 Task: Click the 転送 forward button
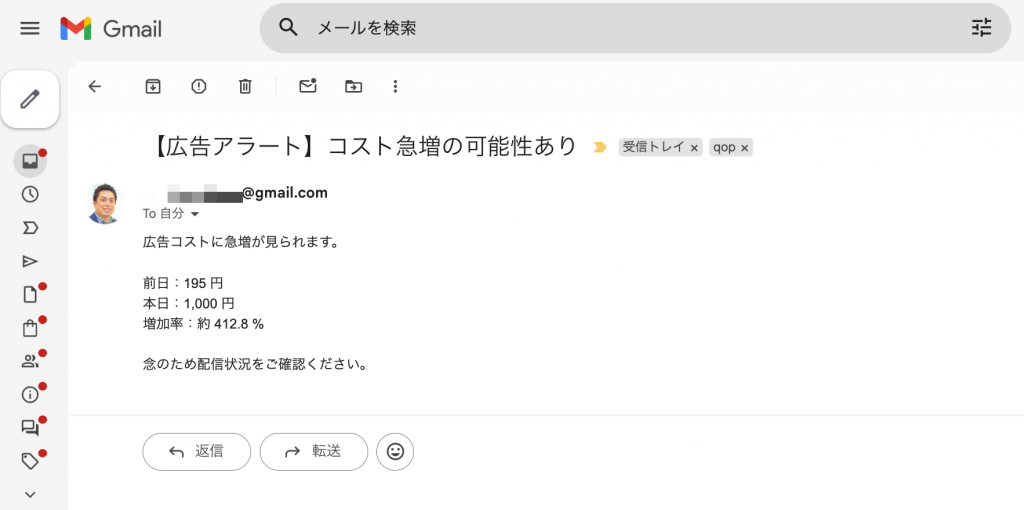314,452
